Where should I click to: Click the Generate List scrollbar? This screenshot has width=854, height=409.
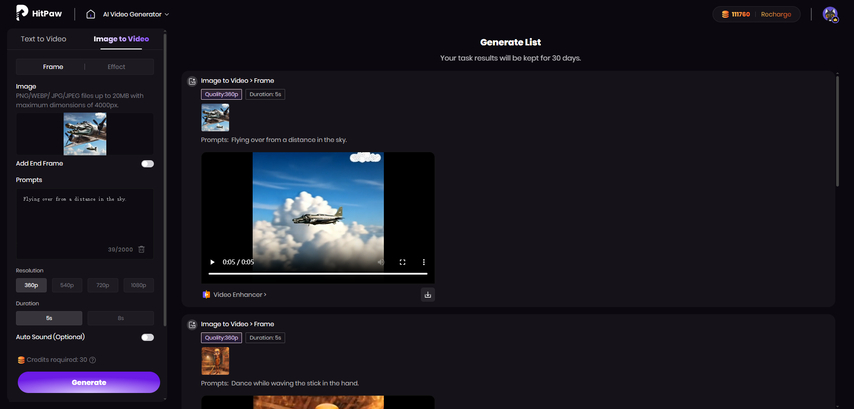tap(838, 131)
